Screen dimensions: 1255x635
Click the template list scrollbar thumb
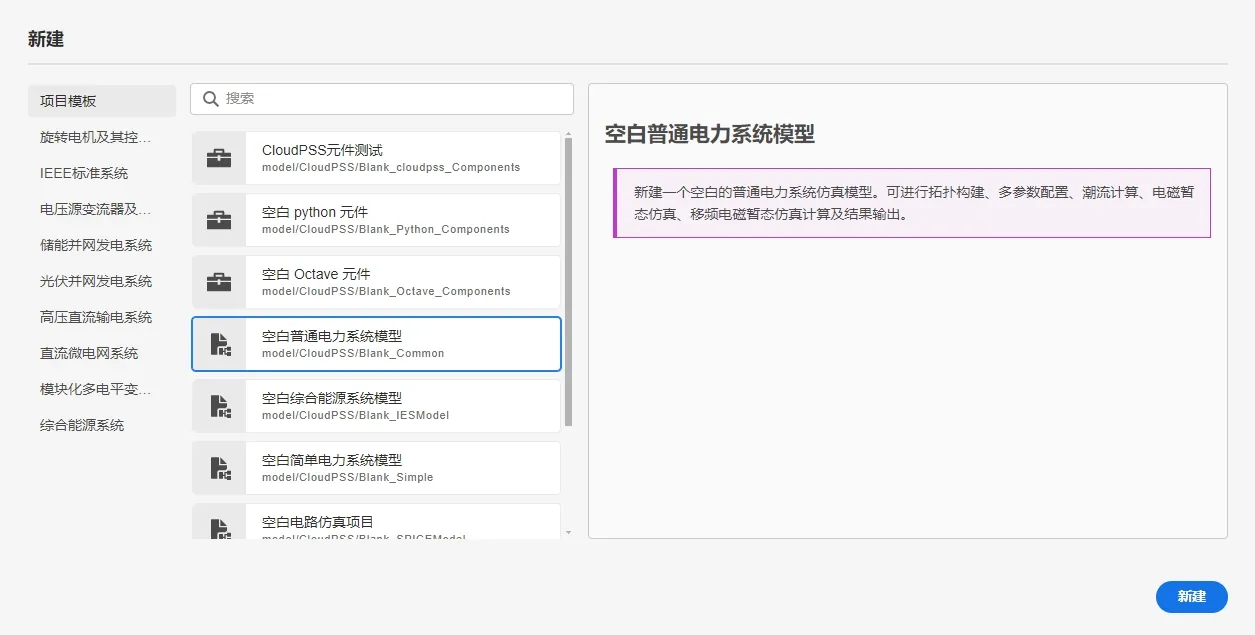pos(568,280)
